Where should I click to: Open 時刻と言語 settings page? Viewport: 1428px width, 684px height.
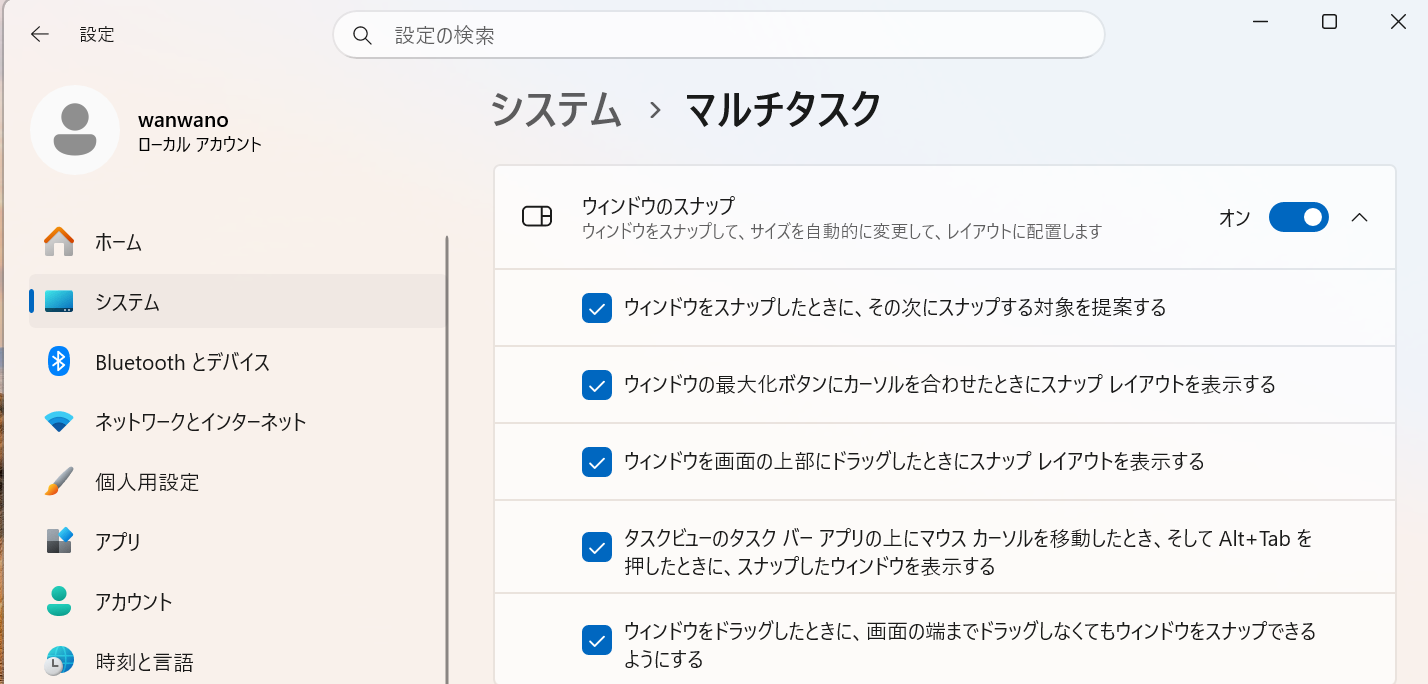237,661
